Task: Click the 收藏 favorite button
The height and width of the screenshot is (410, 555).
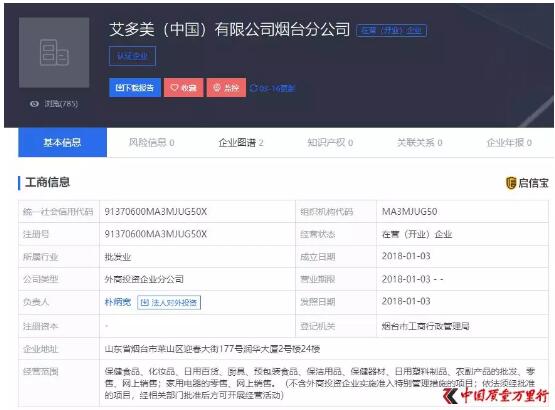Action: (x=183, y=87)
